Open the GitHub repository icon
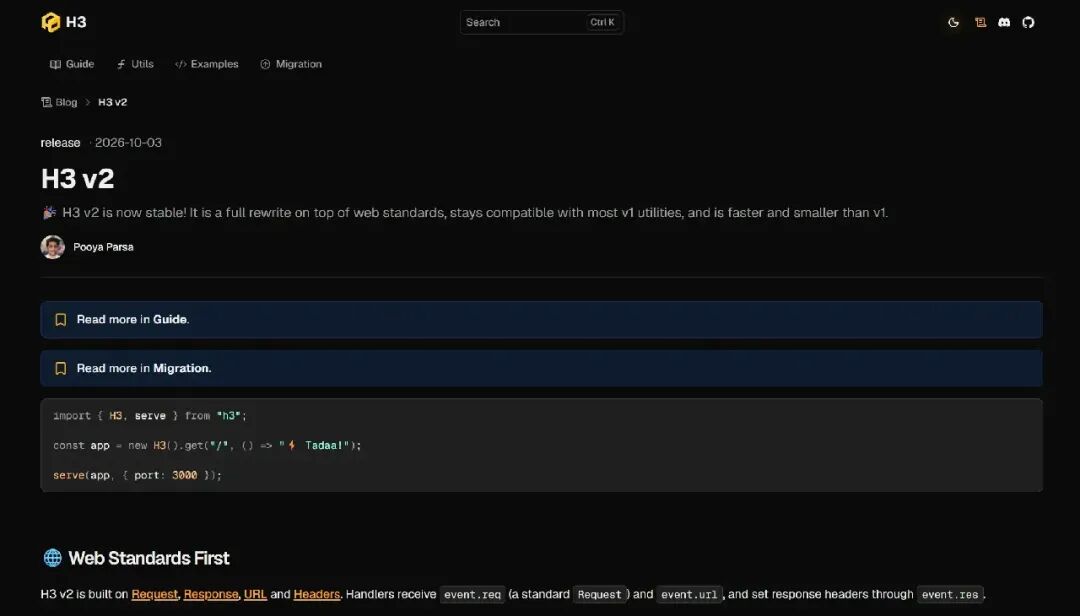The image size is (1080, 616). [x=1028, y=23]
